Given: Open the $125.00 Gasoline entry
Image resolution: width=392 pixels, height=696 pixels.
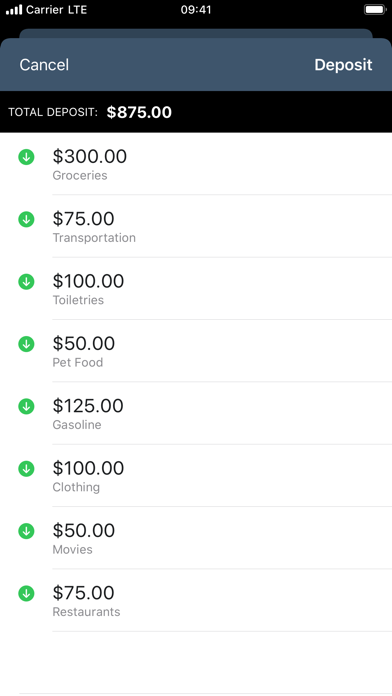Looking at the screenshot, I should click(x=196, y=413).
